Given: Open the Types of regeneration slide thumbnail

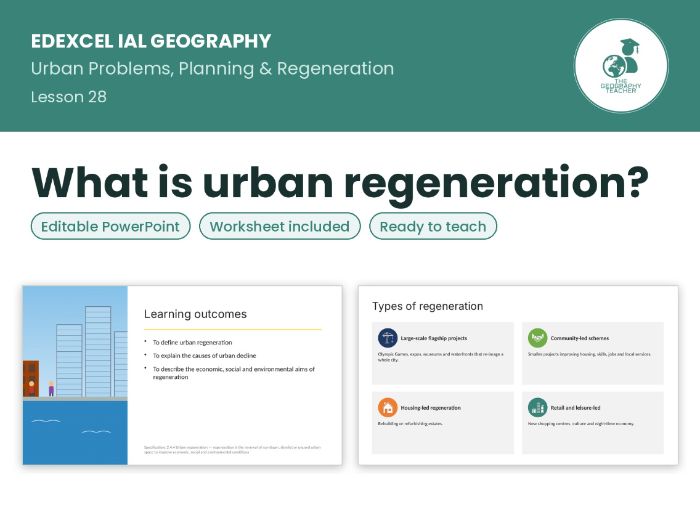Looking at the screenshot, I should pos(518,375).
